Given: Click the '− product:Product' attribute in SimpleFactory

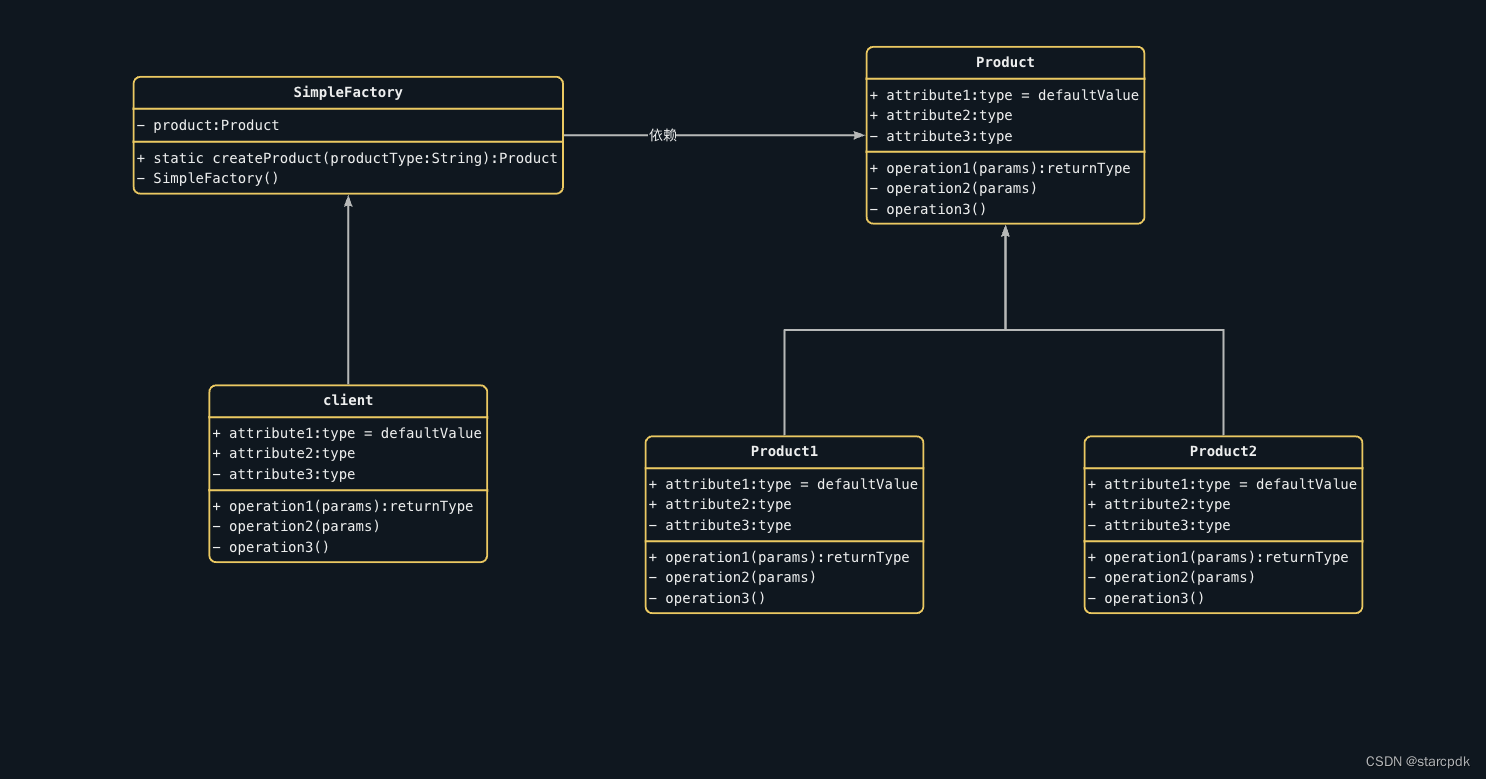Looking at the screenshot, I should click(x=208, y=125).
